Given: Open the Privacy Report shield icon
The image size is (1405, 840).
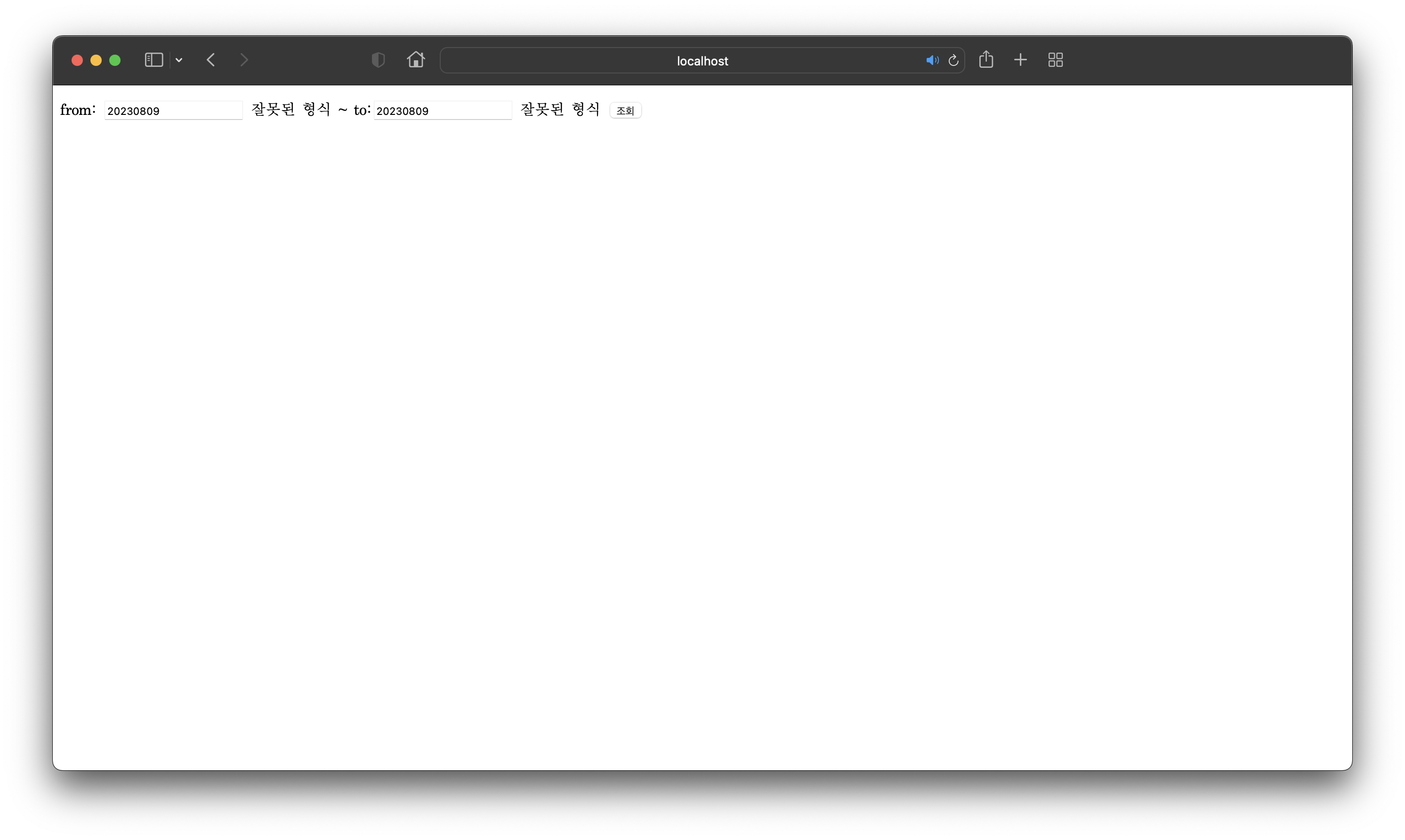Looking at the screenshot, I should (x=378, y=60).
